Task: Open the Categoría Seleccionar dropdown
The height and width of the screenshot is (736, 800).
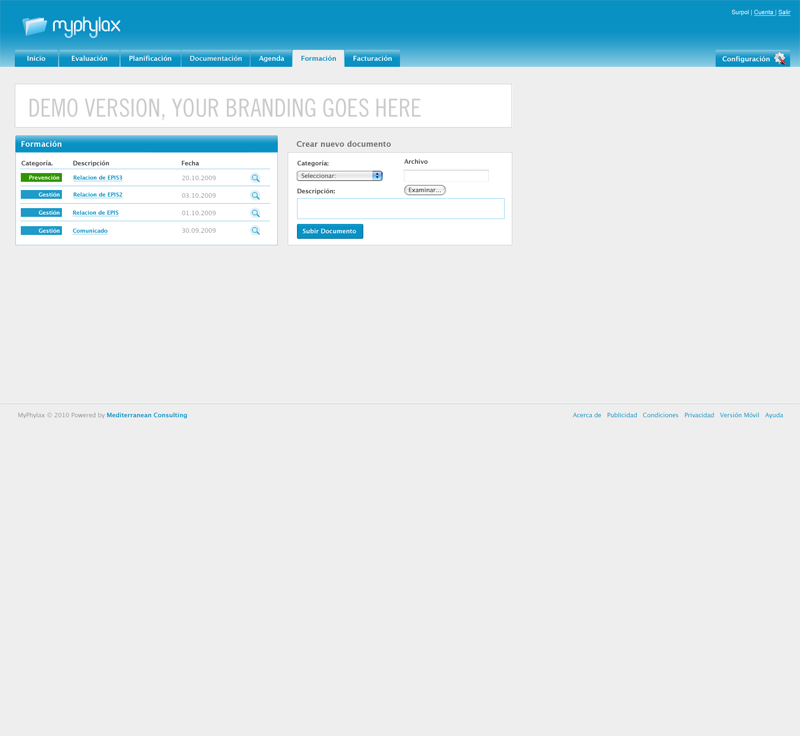Action: coord(340,176)
